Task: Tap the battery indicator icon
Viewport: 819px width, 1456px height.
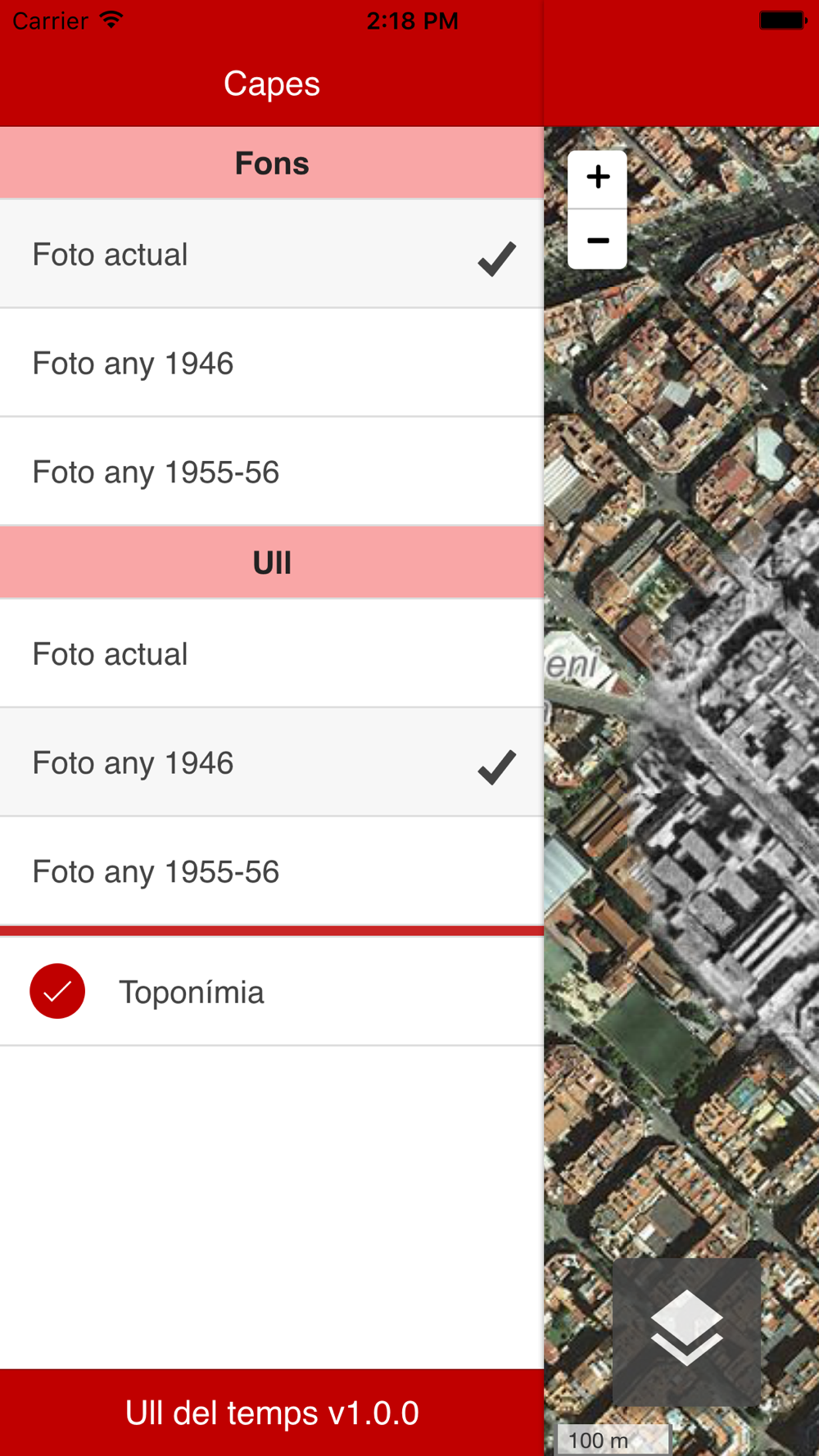Action: [783, 20]
